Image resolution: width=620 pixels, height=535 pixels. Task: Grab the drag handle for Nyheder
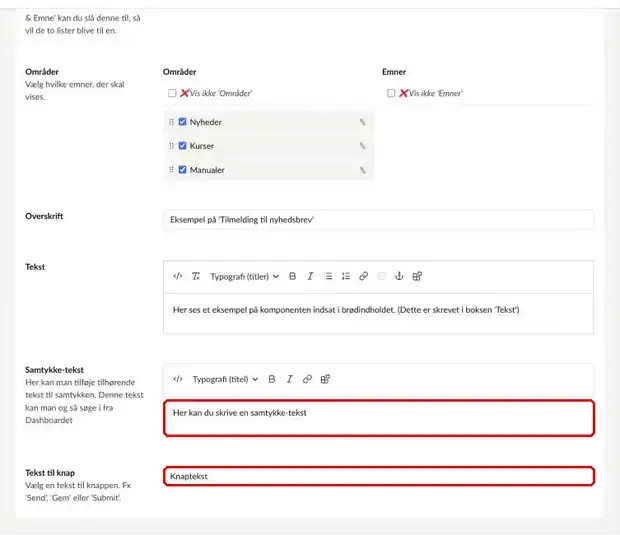click(x=171, y=122)
